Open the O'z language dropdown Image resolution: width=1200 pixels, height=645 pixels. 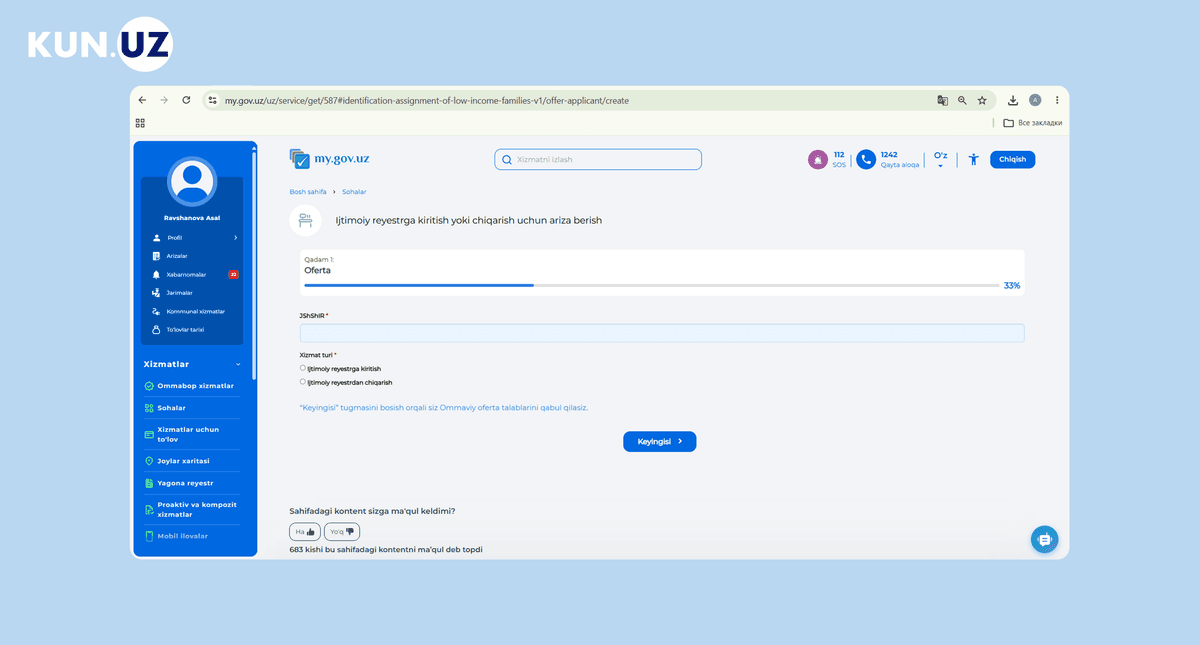pyautogui.click(x=940, y=159)
